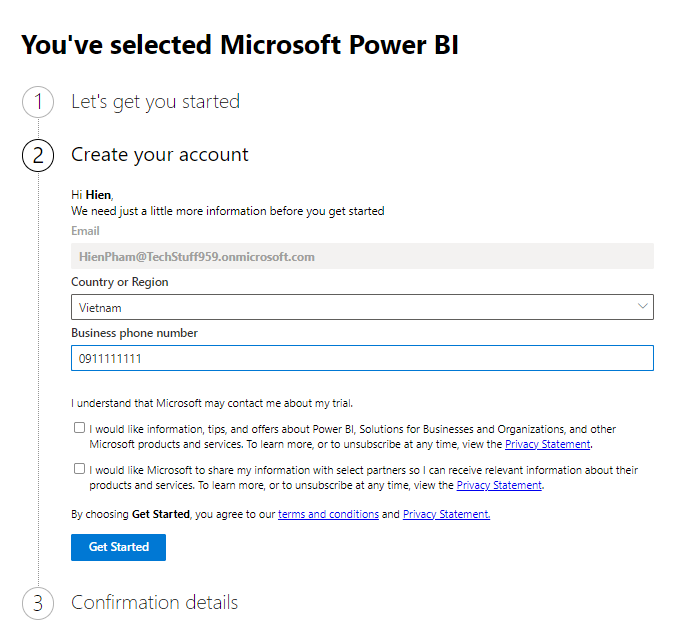
Task: Focus the Business phone number field
Action: 362,358
